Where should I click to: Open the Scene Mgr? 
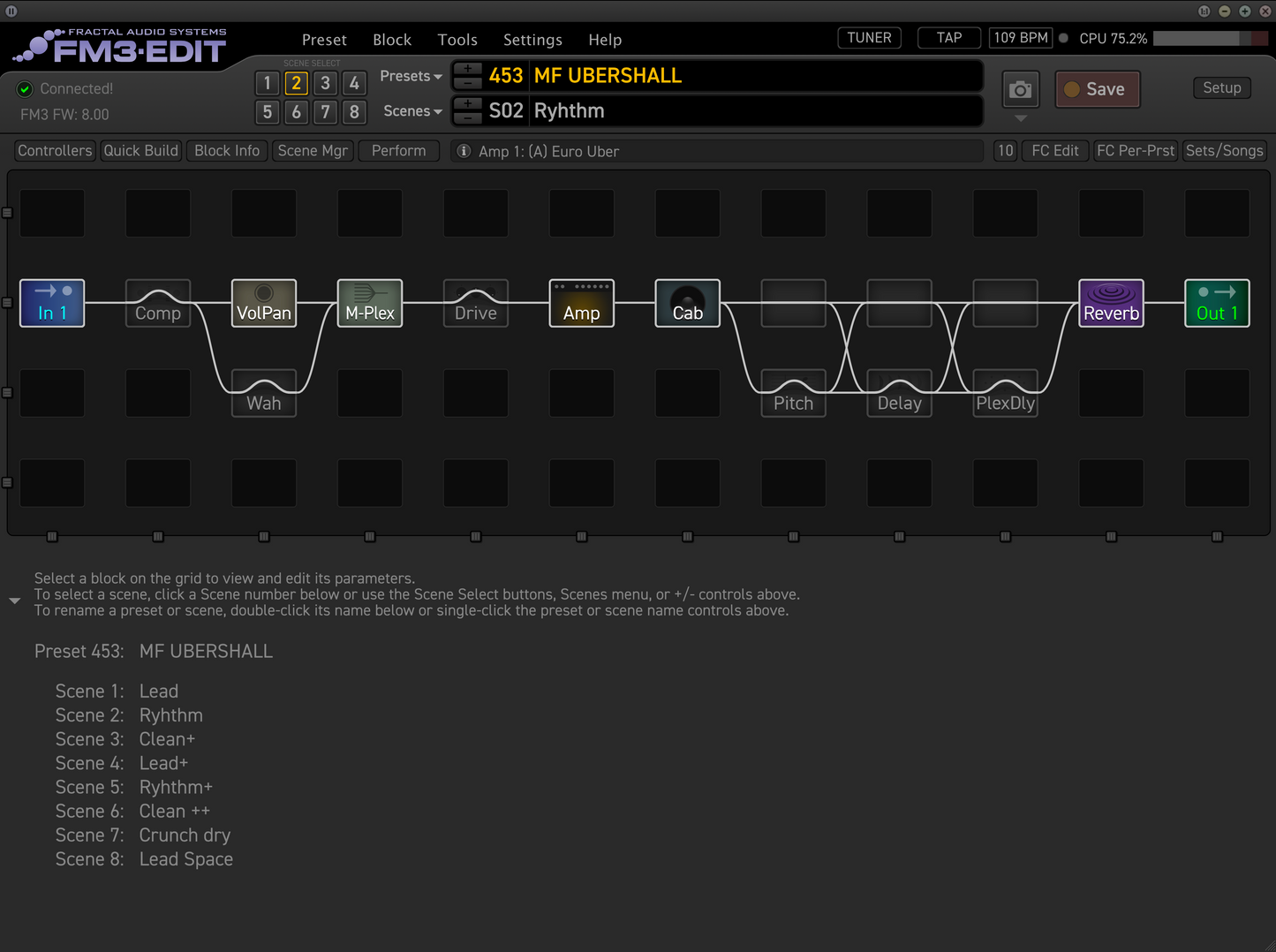click(313, 151)
